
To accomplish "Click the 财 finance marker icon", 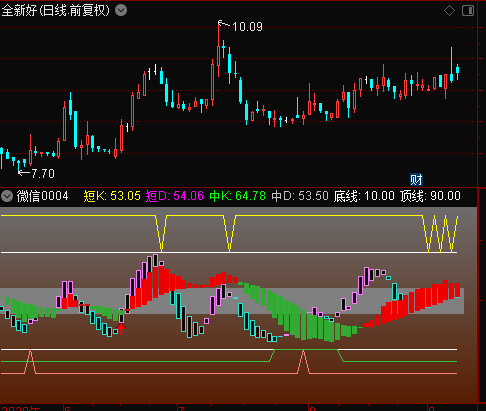I will pos(416,180).
